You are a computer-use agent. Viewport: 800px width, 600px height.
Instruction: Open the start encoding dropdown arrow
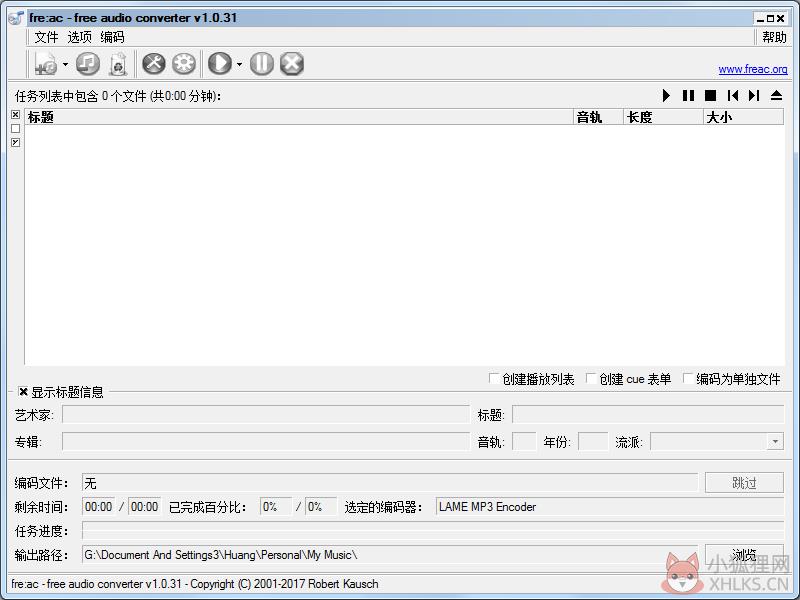point(239,64)
